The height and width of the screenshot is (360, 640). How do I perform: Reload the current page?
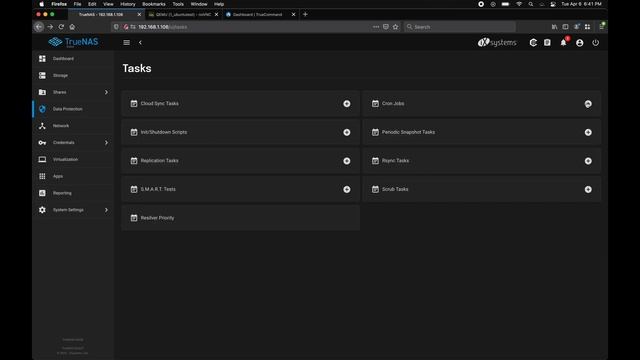[61, 27]
